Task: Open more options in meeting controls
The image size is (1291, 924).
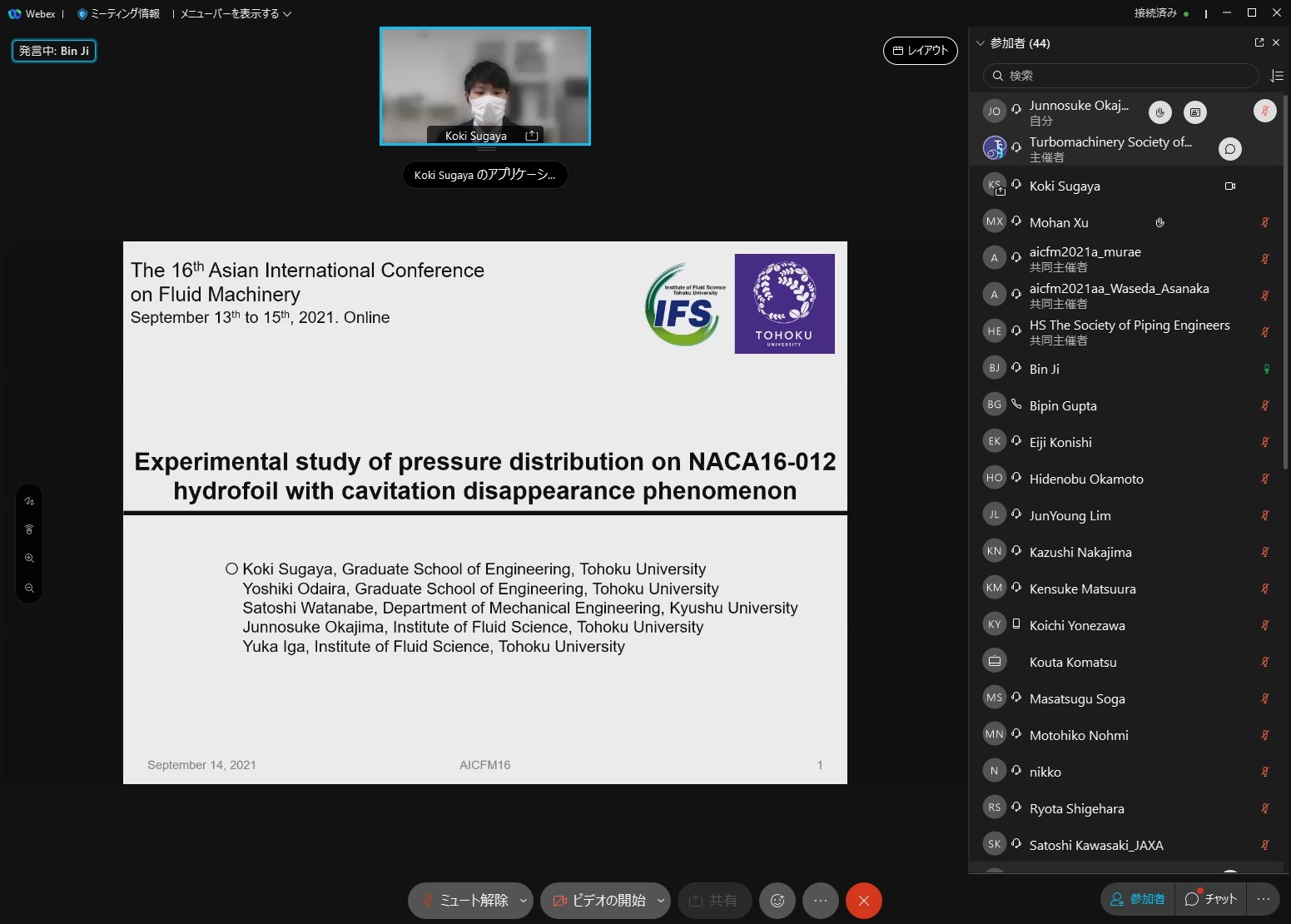Action: (x=821, y=901)
